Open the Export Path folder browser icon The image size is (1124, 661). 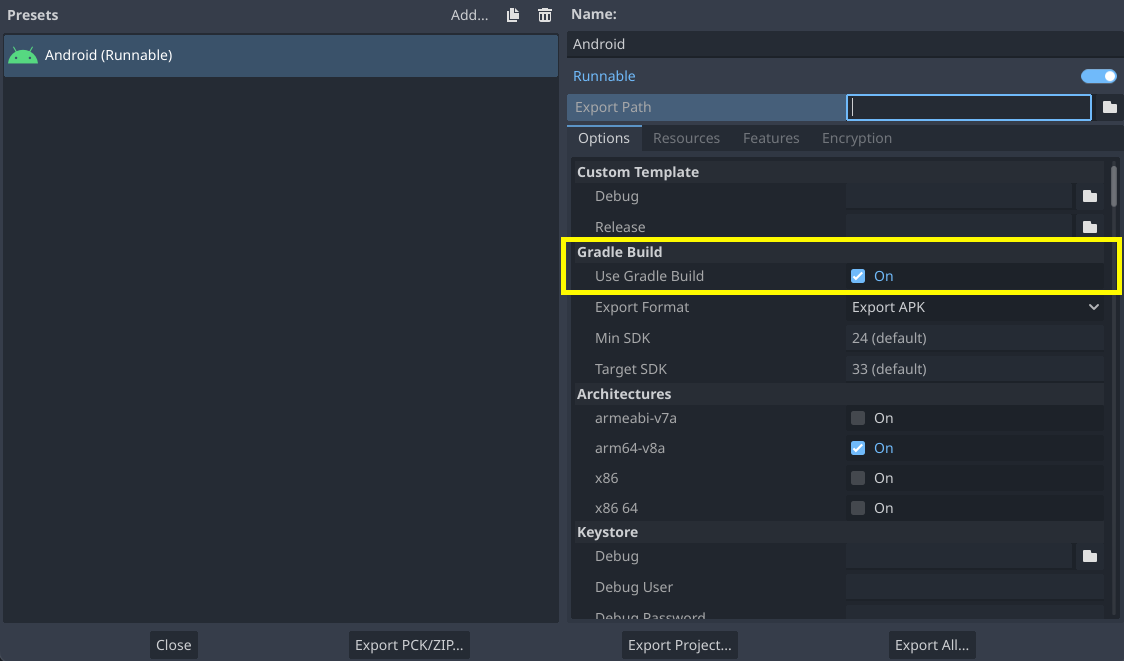pos(1110,107)
